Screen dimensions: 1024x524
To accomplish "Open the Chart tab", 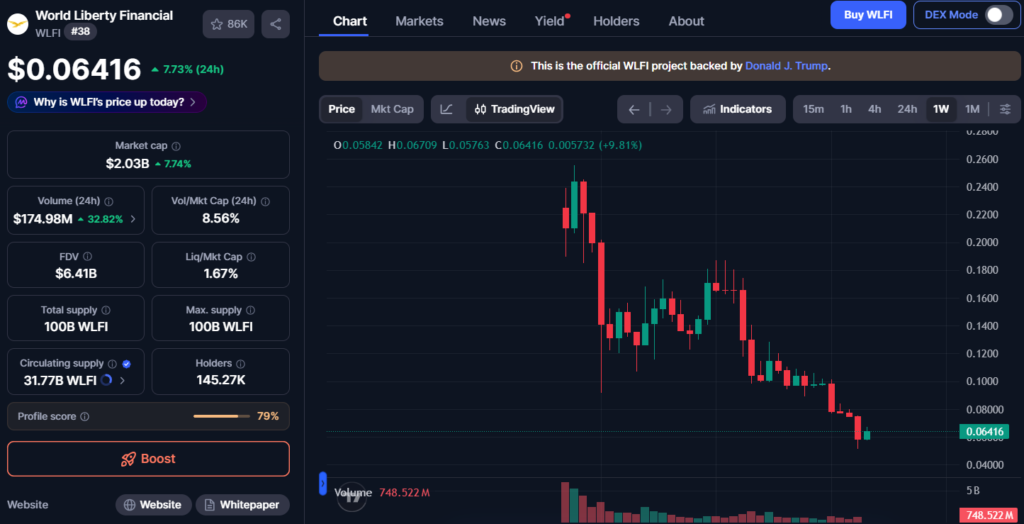I will pos(350,21).
